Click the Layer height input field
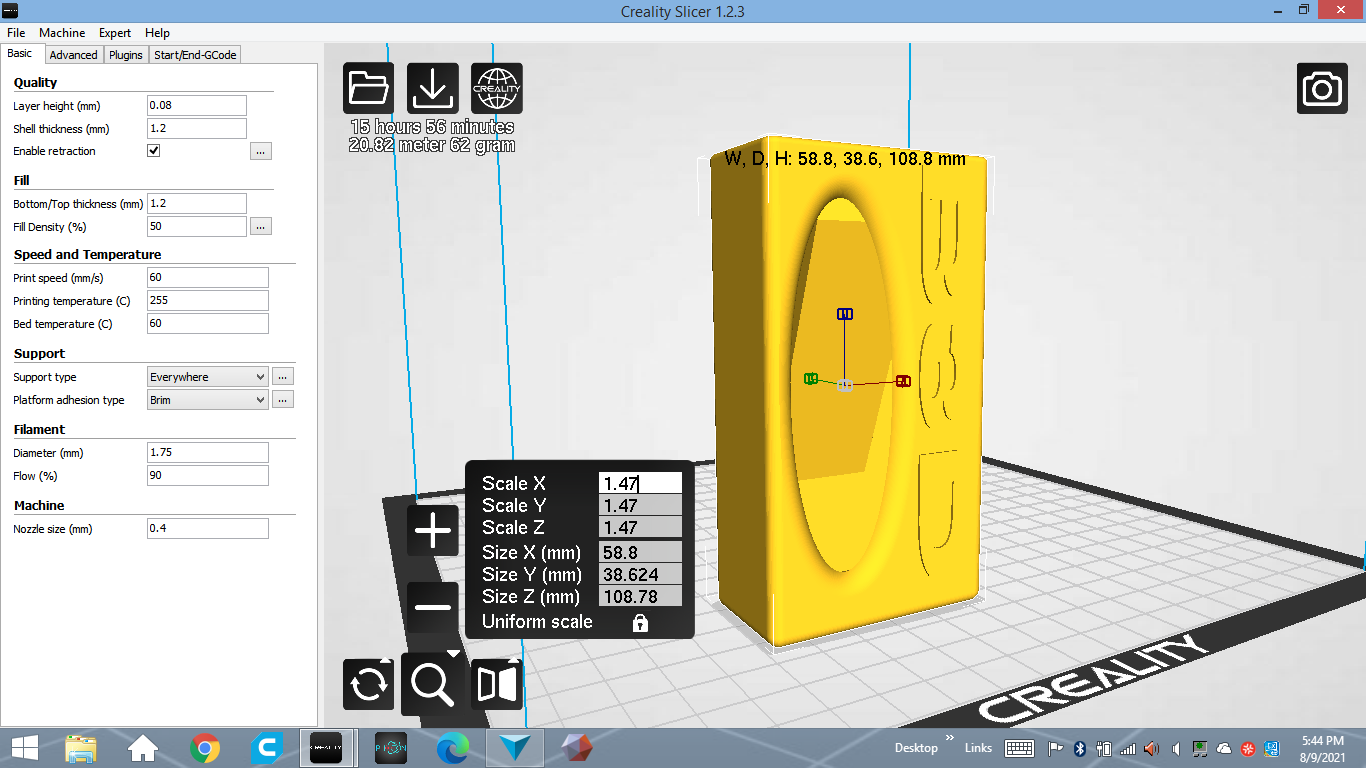Image resolution: width=1366 pixels, height=768 pixels. point(197,105)
